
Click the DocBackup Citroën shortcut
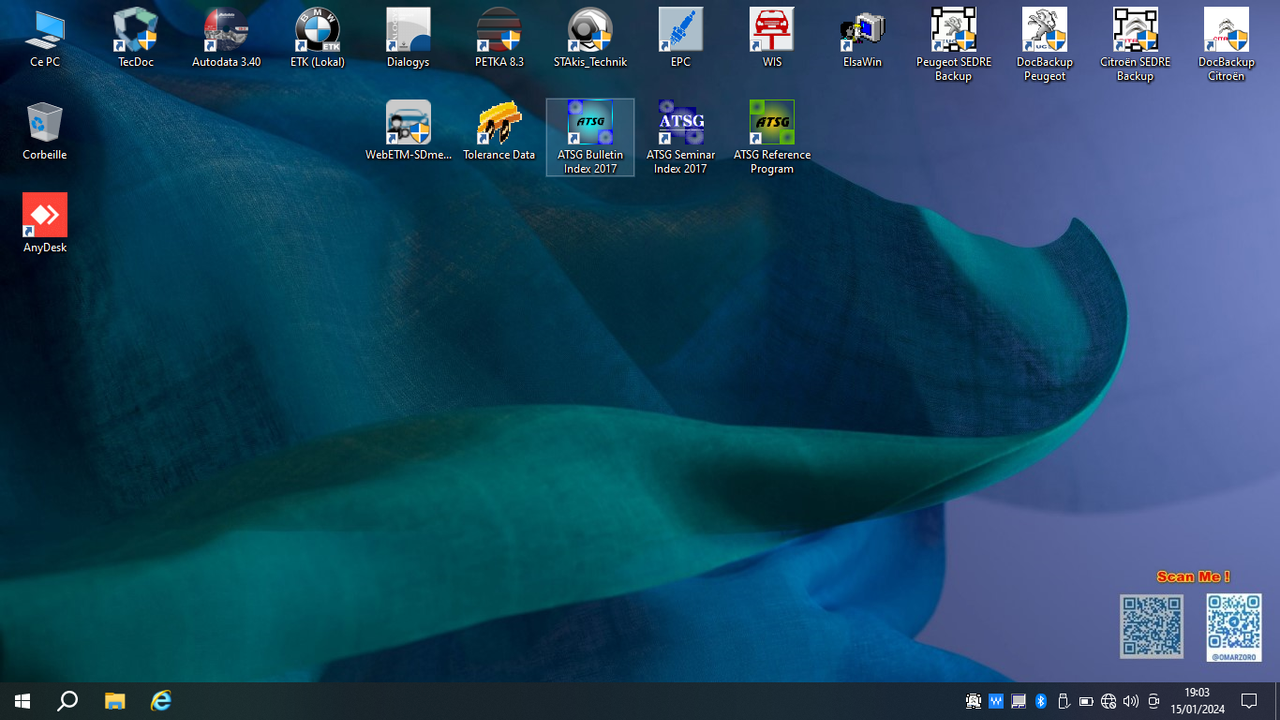click(x=1226, y=45)
